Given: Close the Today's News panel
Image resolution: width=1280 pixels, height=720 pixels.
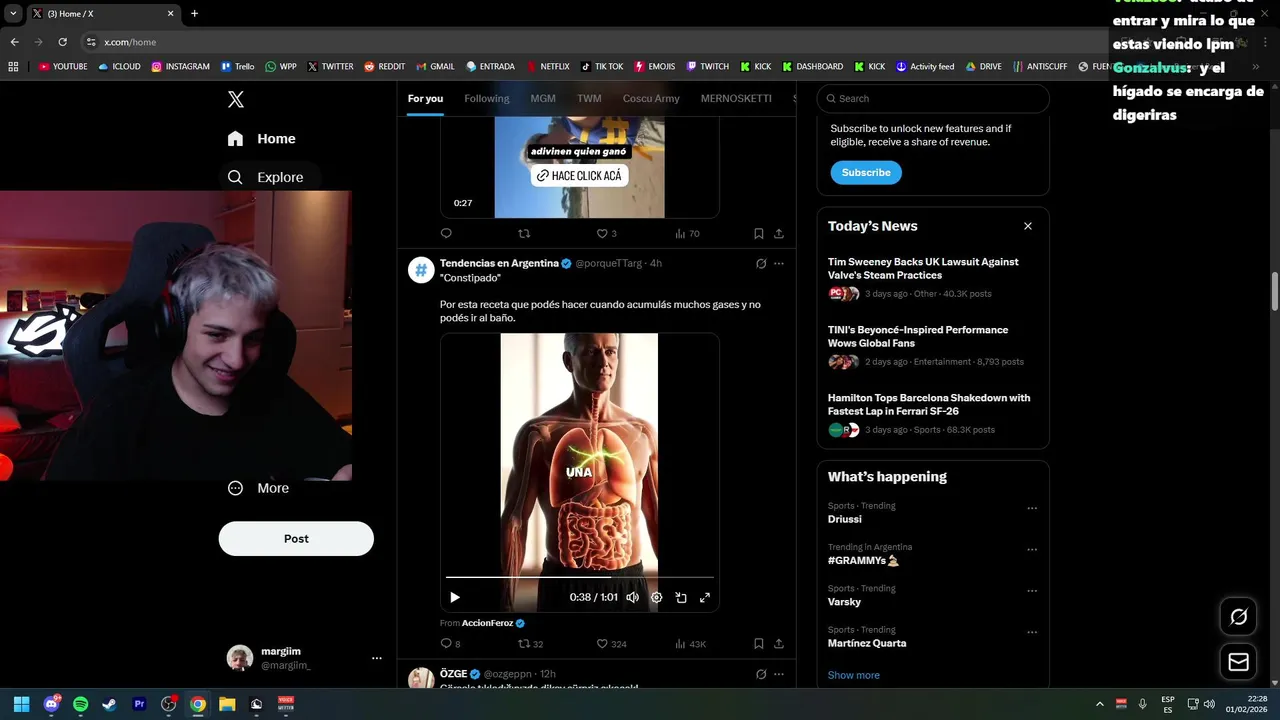Looking at the screenshot, I should pyautogui.click(x=1027, y=226).
